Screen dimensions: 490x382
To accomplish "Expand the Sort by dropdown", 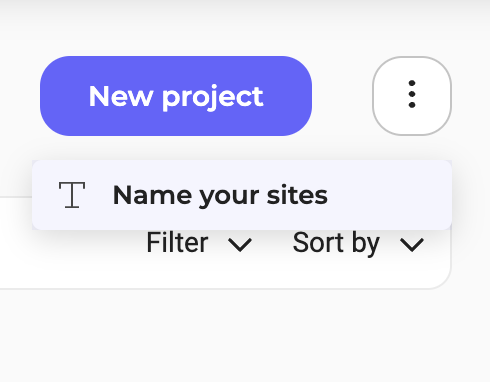I will [358, 243].
